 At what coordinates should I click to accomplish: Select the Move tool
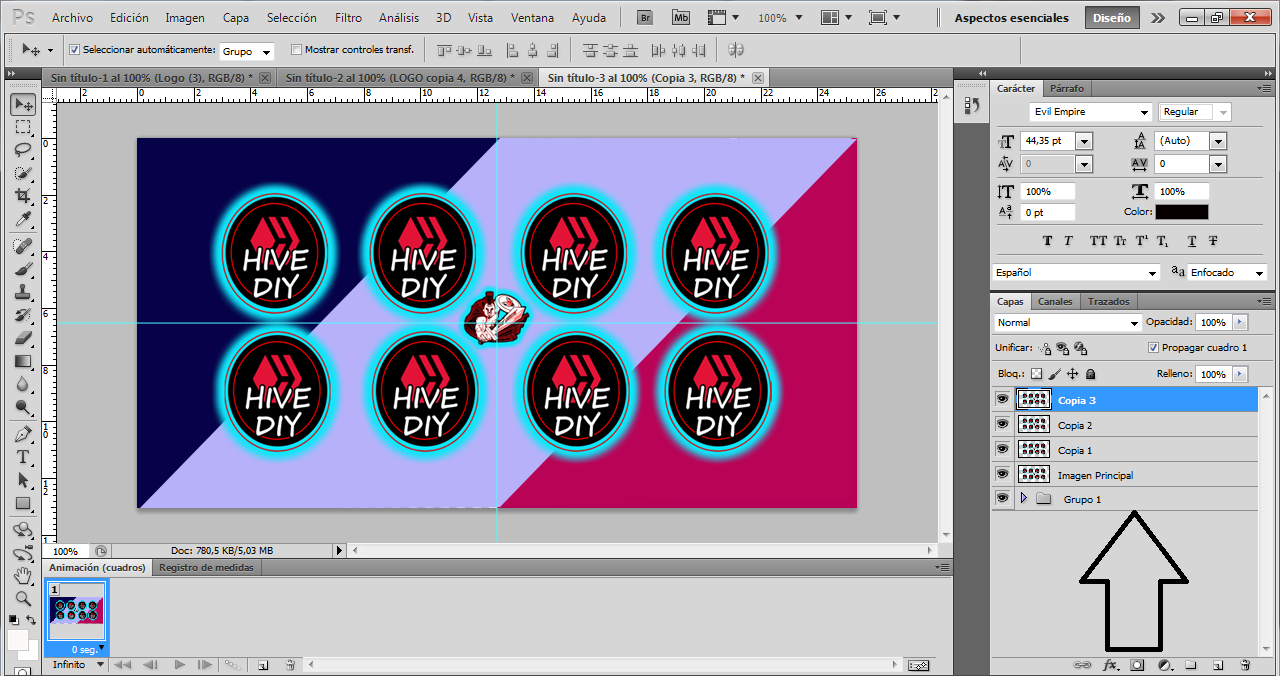coord(23,104)
